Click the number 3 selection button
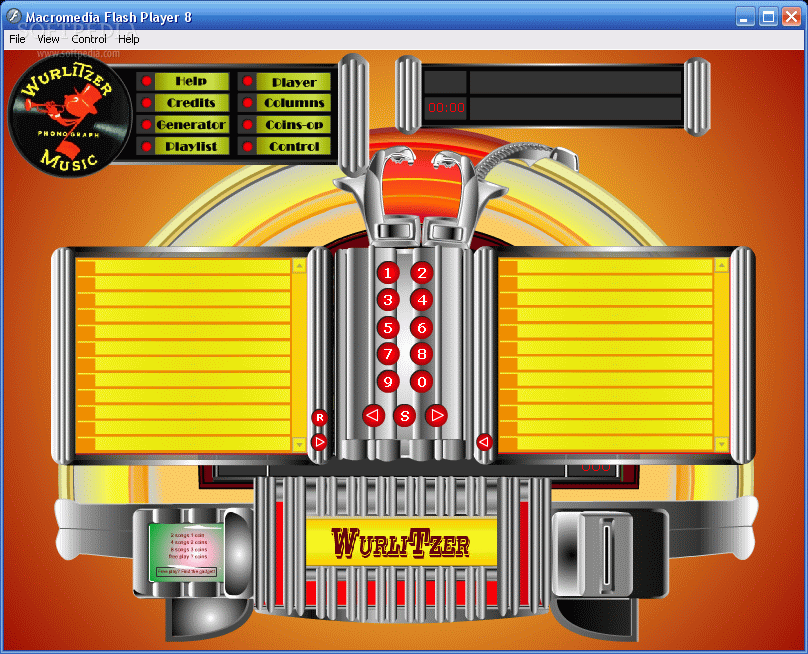 [388, 300]
